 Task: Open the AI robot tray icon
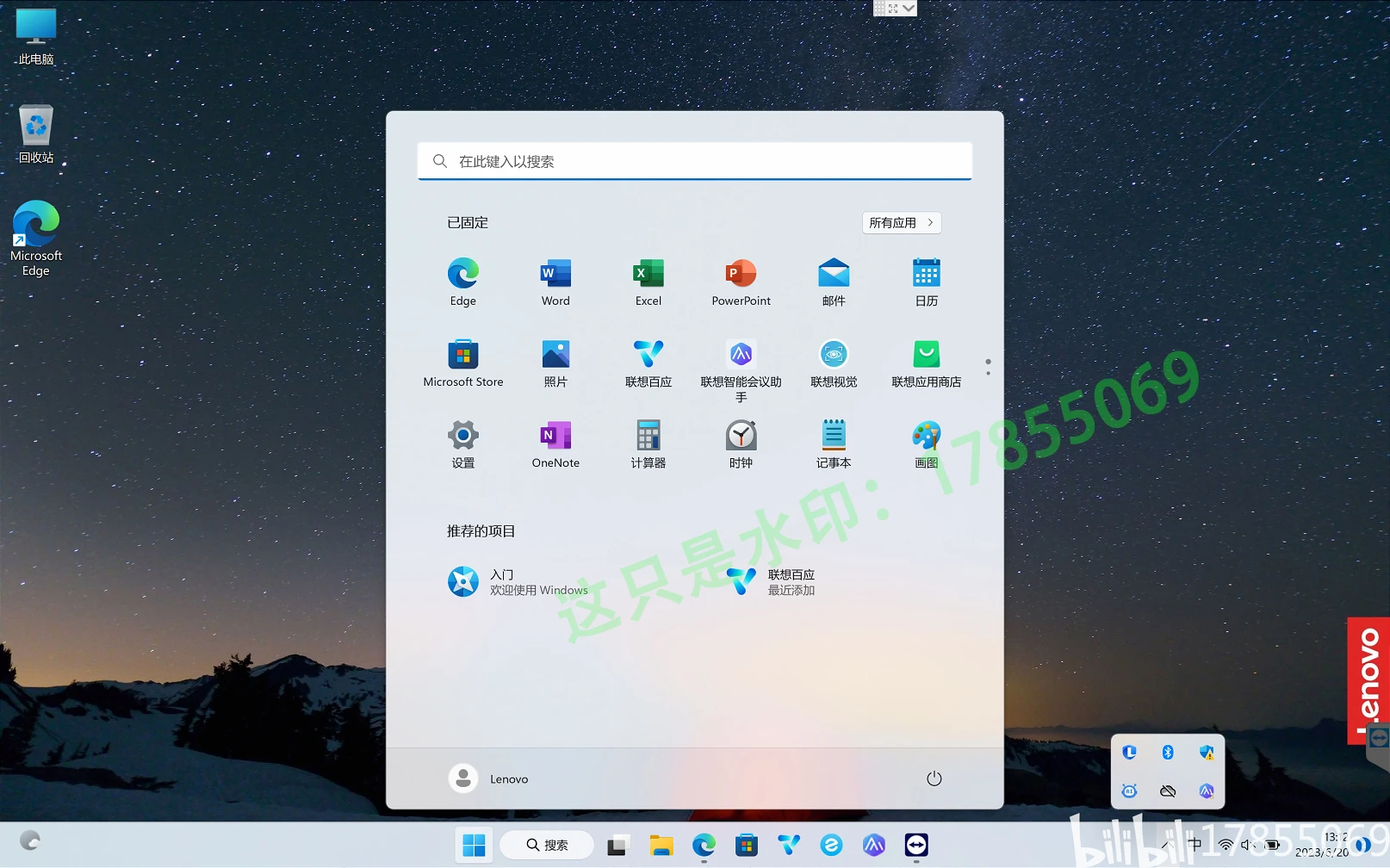click(1129, 790)
